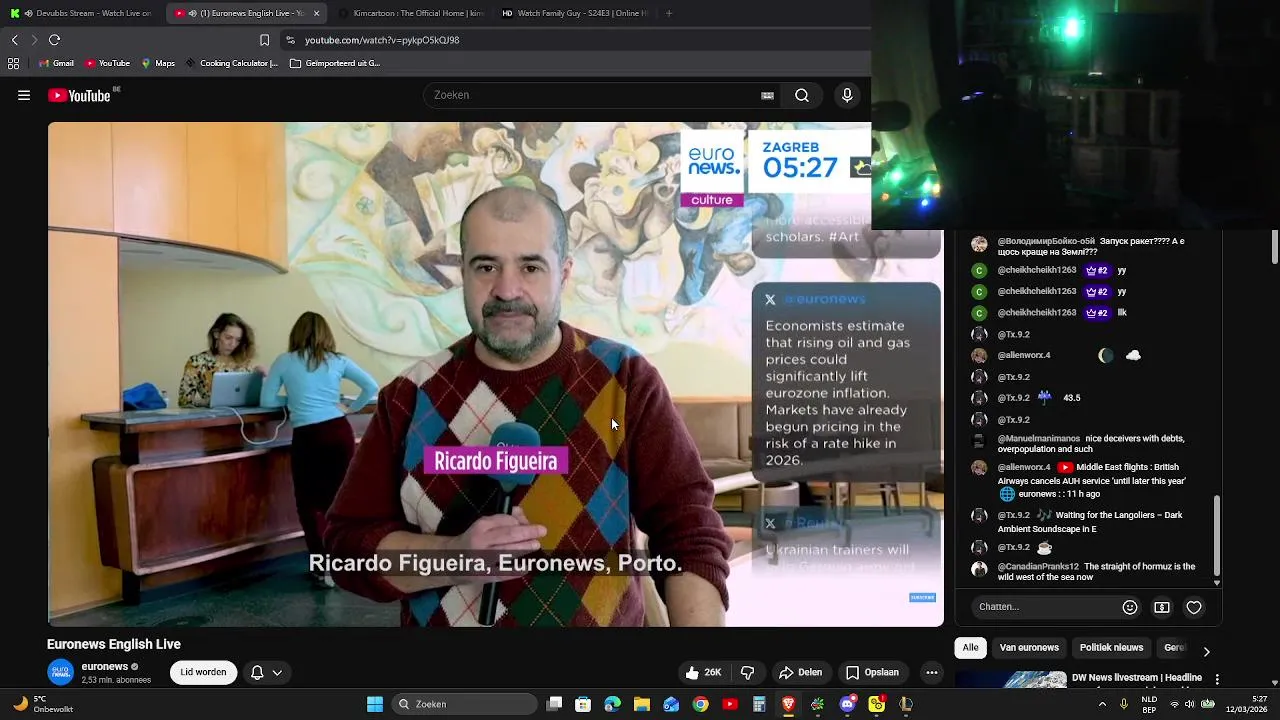Open Discord from the taskbar
Image resolution: width=1280 pixels, height=720 pixels.
click(x=847, y=704)
